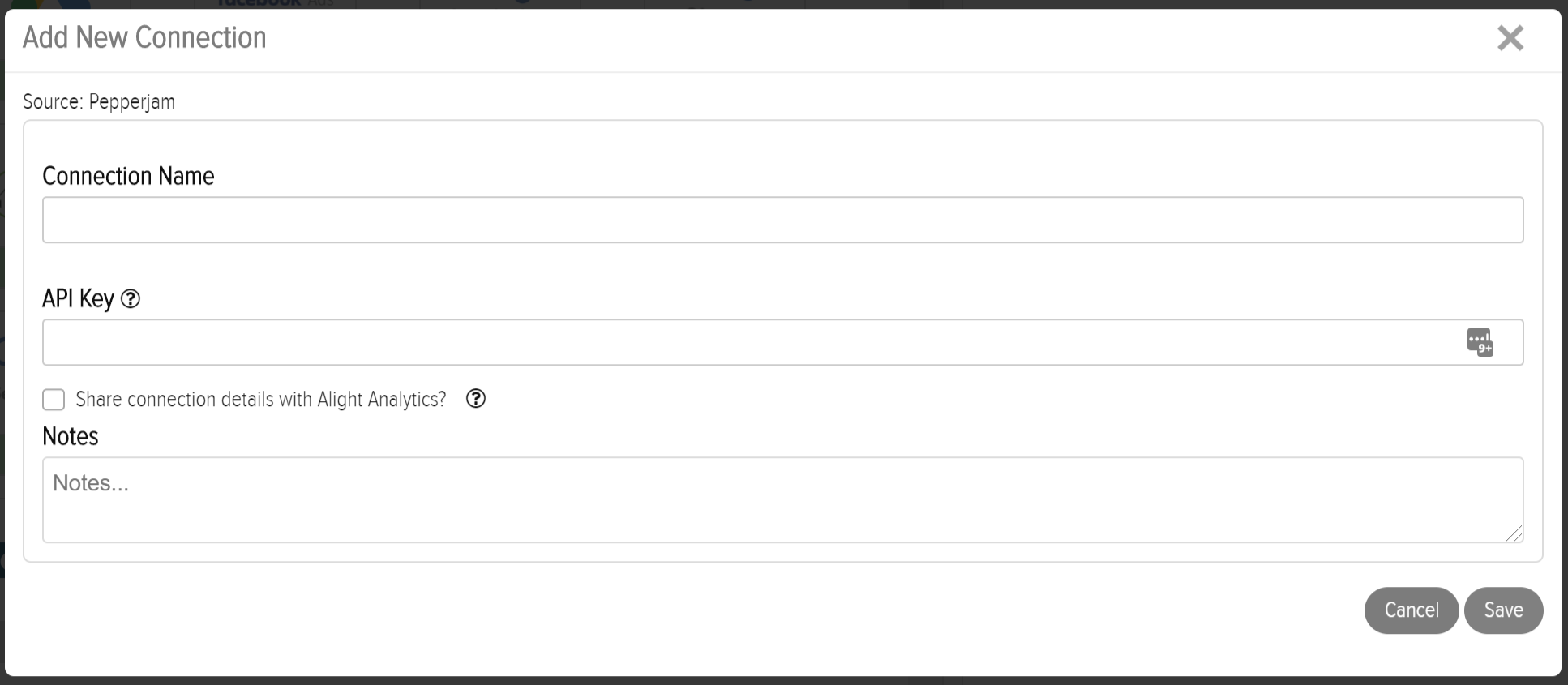
Task: Focus the Connection Name text field
Action: tap(782, 220)
